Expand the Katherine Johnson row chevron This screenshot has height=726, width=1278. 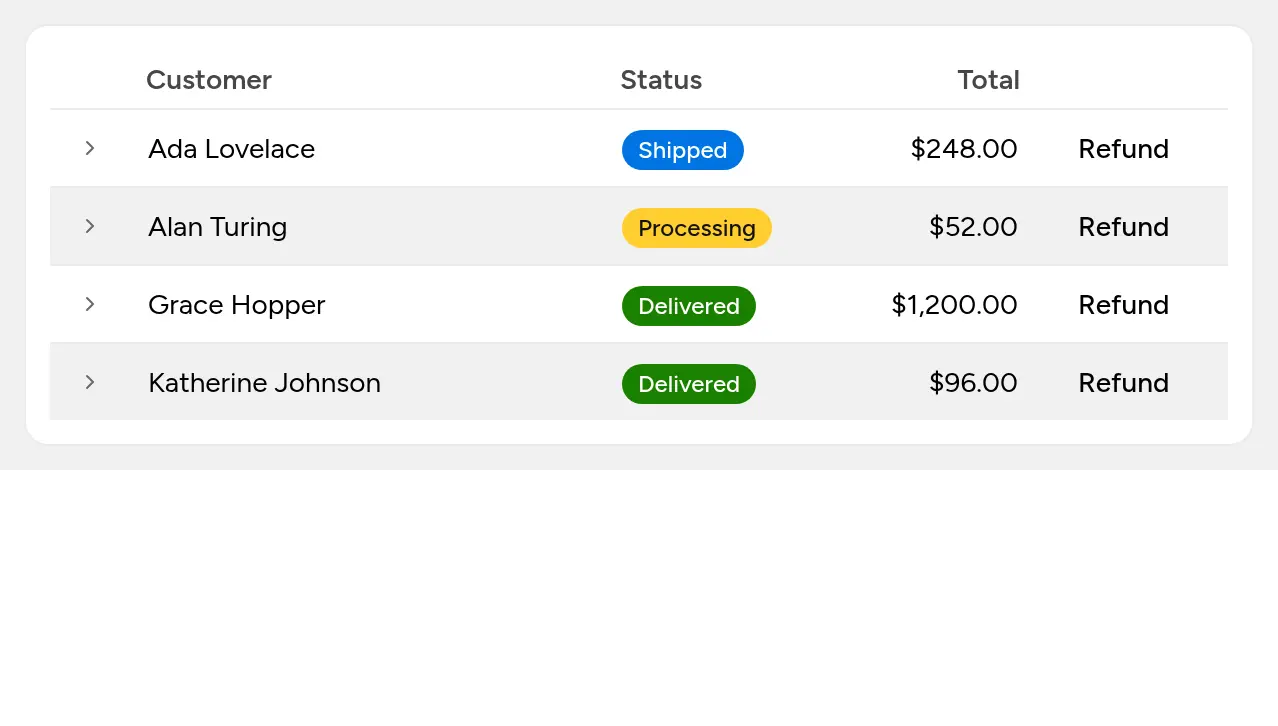pyautogui.click(x=90, y=382)
